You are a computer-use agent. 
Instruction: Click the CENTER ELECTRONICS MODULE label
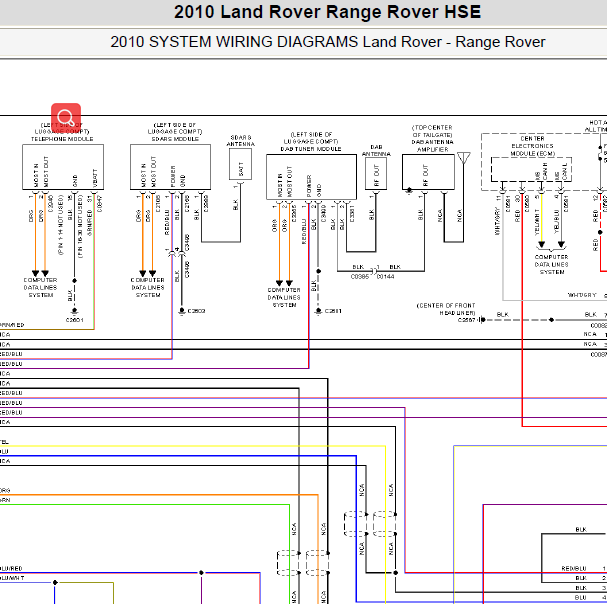532,146
